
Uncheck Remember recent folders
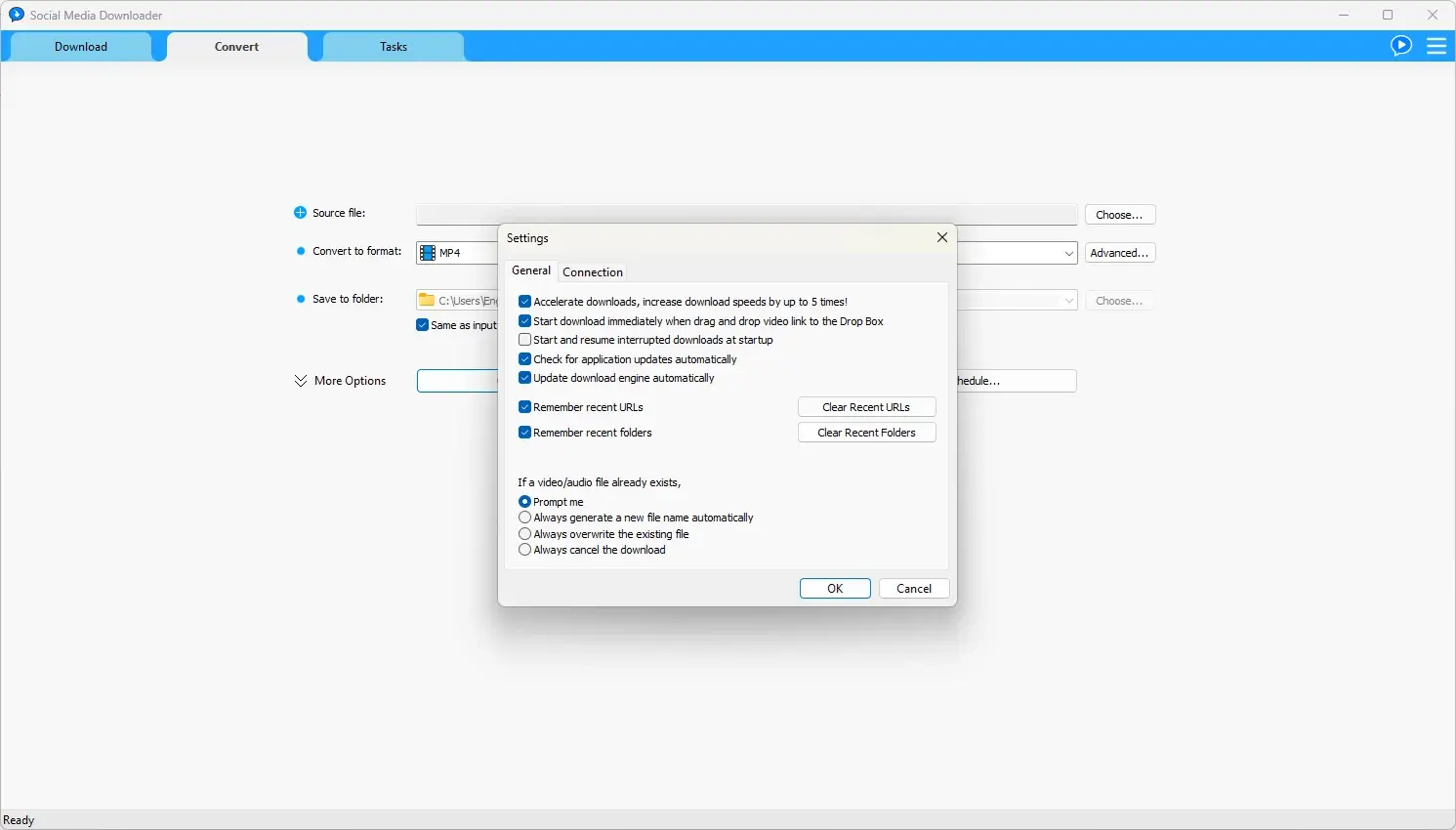(x=524, y=433)
